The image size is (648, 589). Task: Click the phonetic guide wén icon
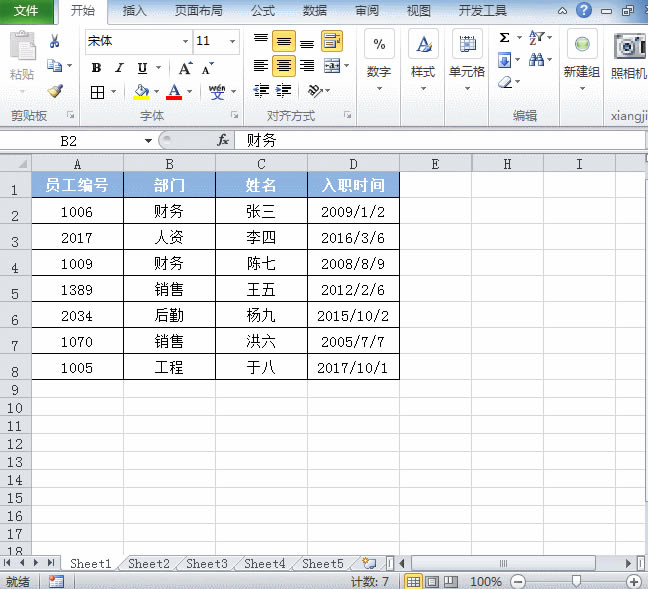click(x=217, y=92)
